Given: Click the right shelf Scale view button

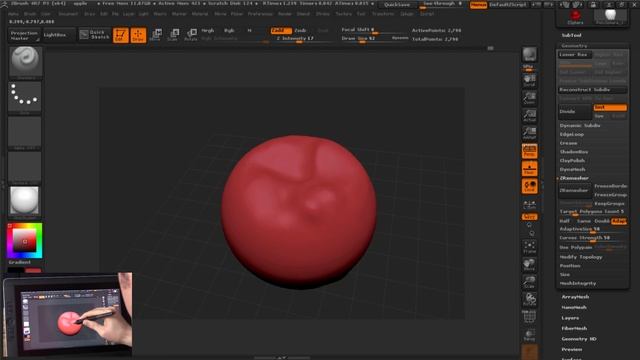Looking at the screenshot, I should pos(529,282).
